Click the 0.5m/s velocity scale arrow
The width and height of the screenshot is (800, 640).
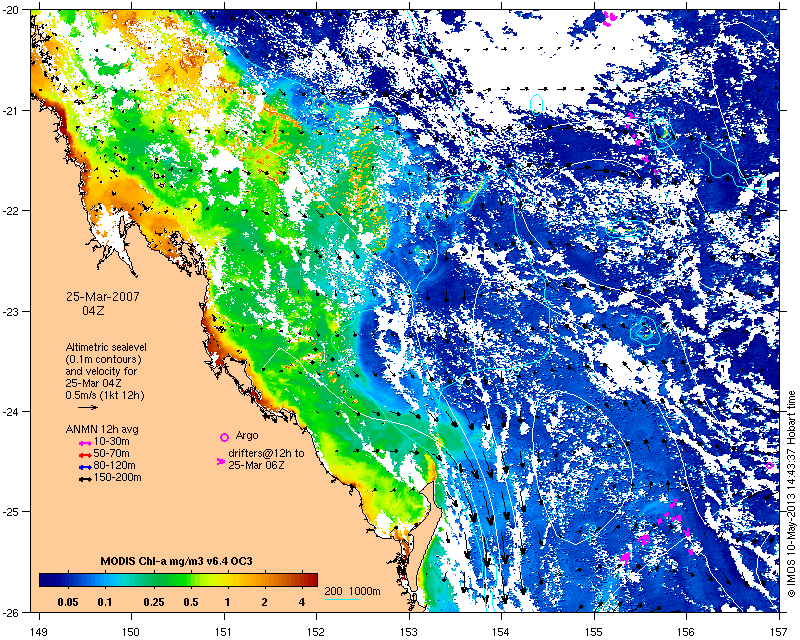pos(88,407)
